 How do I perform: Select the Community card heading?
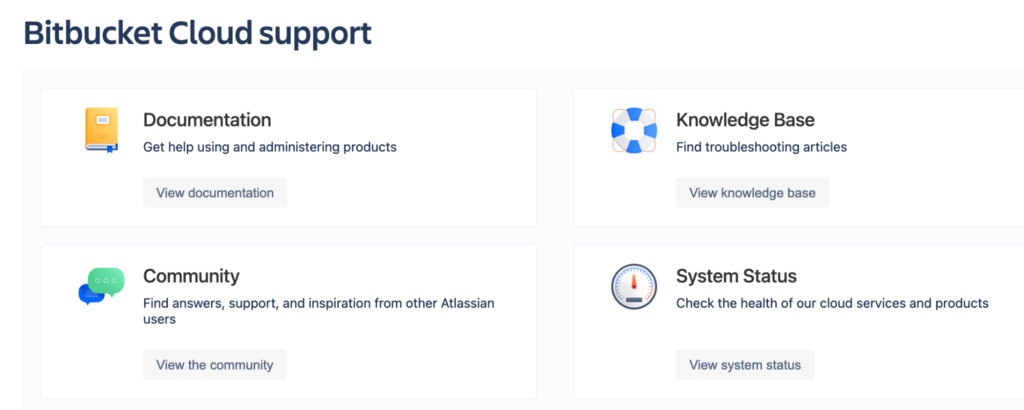coord(191,276)
